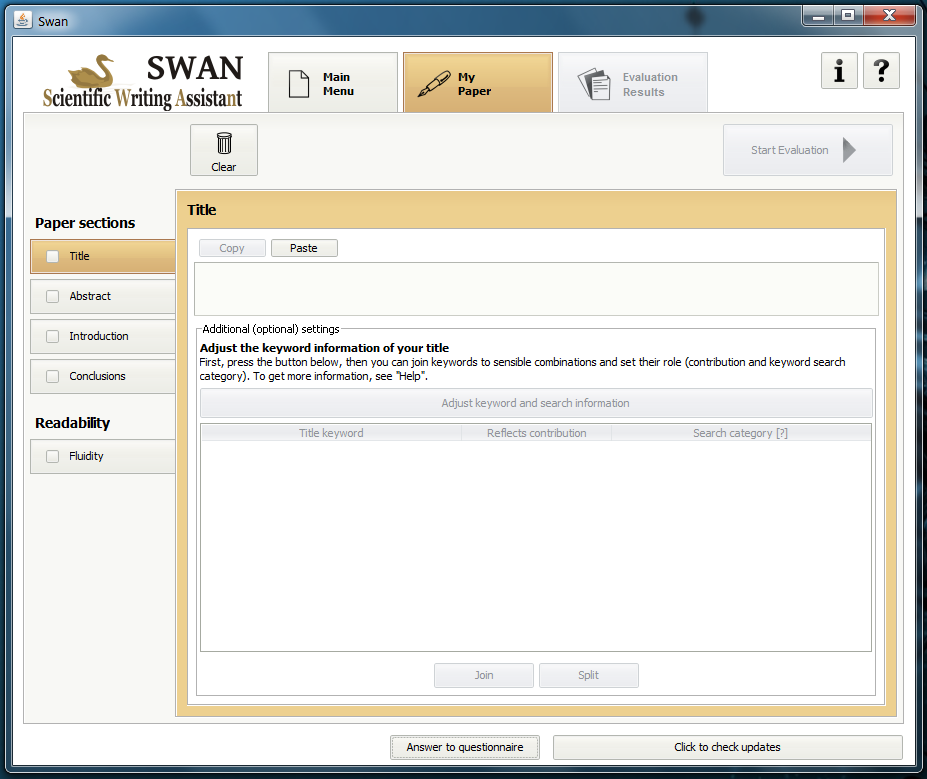
Task: Click Answer to questionnaire button
Action: click(465, 747)
